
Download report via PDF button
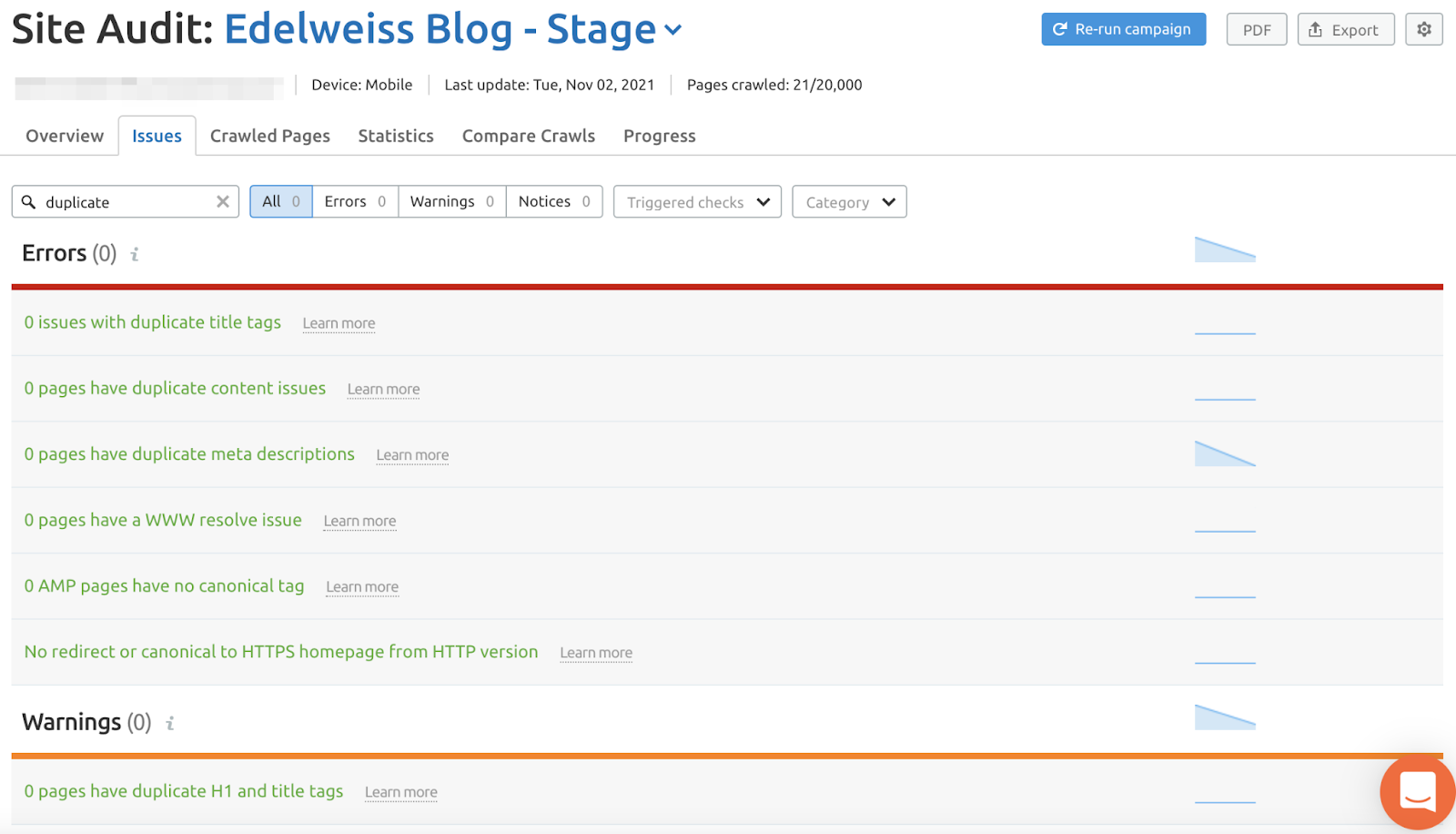(x=1256, y=29)
